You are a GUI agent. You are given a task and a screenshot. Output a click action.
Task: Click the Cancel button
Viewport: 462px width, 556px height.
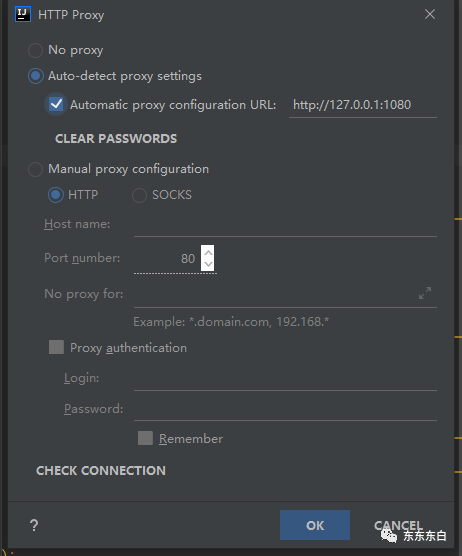399,525
